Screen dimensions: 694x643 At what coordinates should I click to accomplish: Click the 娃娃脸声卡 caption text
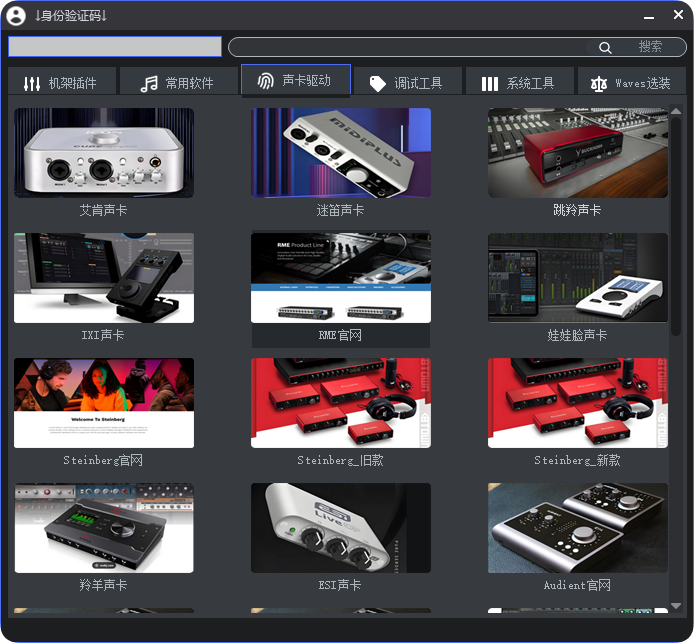pyautogui.click(x=577, y=335)
